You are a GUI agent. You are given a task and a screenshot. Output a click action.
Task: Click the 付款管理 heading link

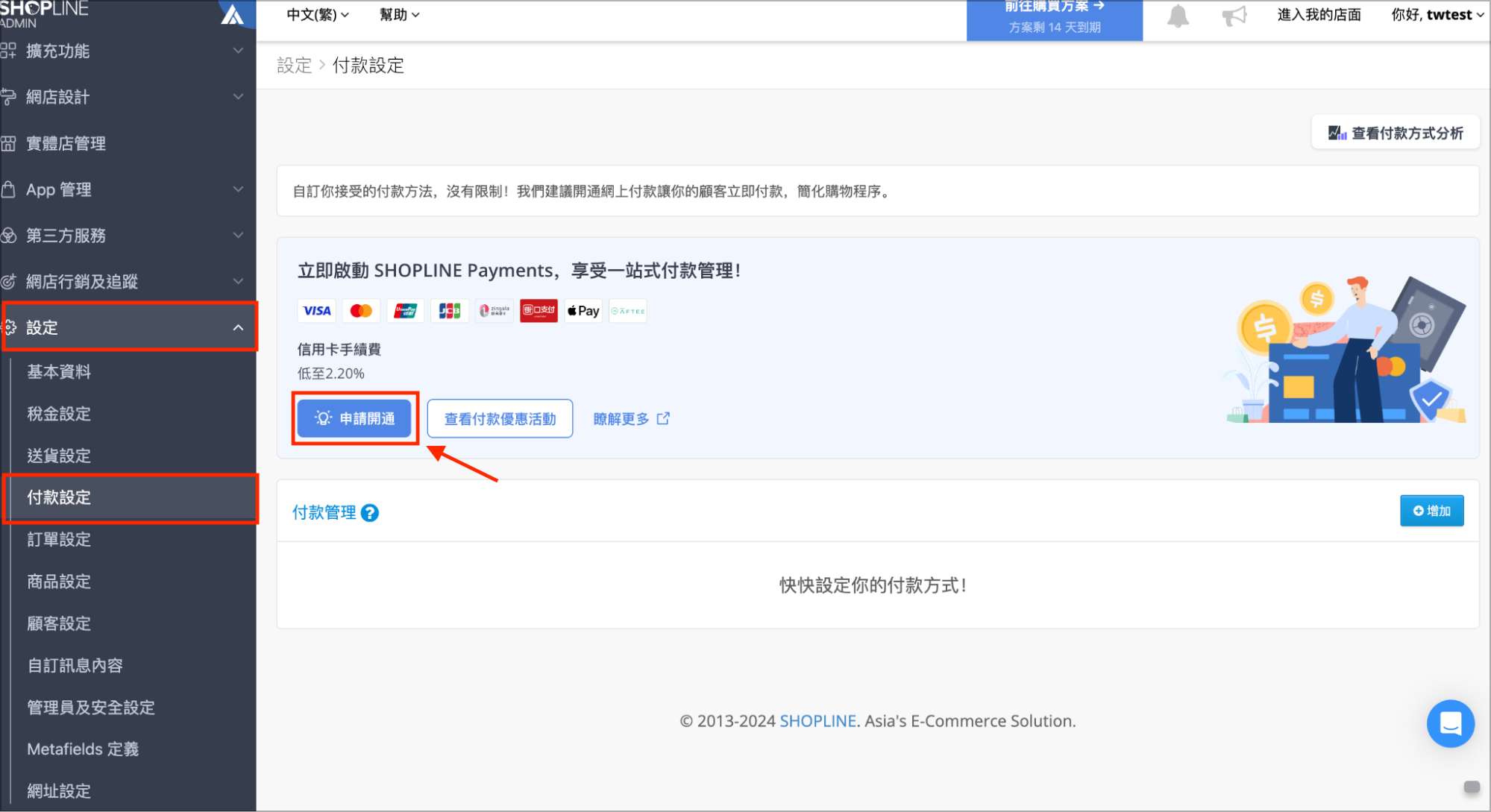pyautogui.click(x=324, y=513)
